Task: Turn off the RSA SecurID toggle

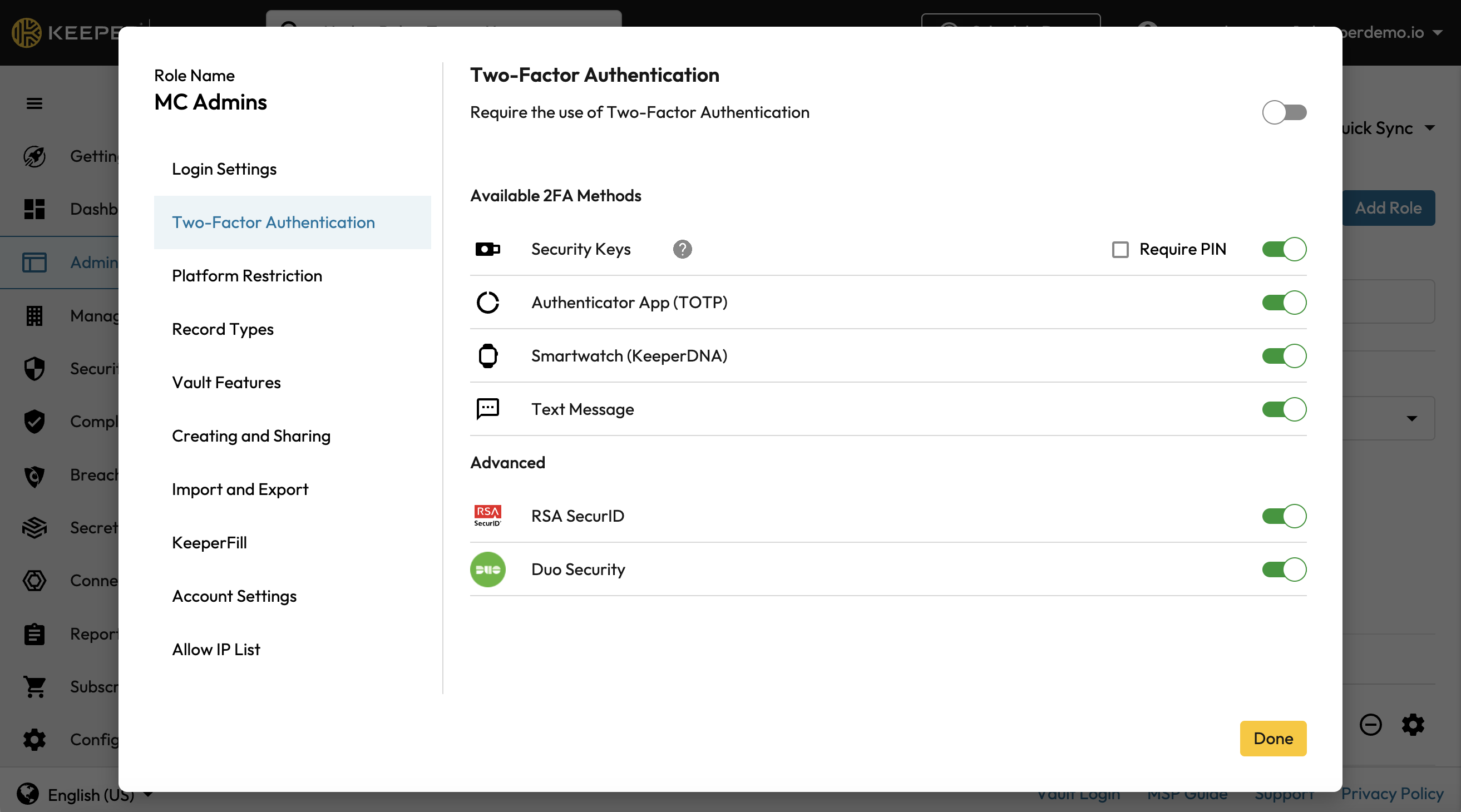Action: pos(1284,516)
